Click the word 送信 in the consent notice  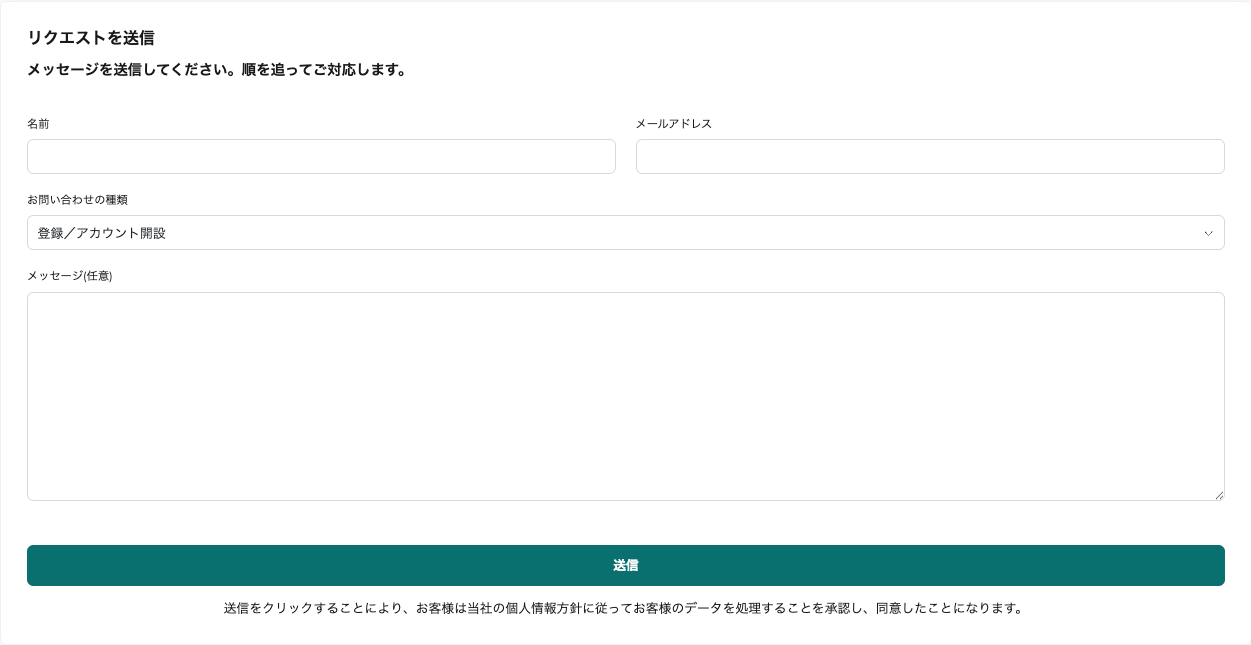(x=236, y=608)
